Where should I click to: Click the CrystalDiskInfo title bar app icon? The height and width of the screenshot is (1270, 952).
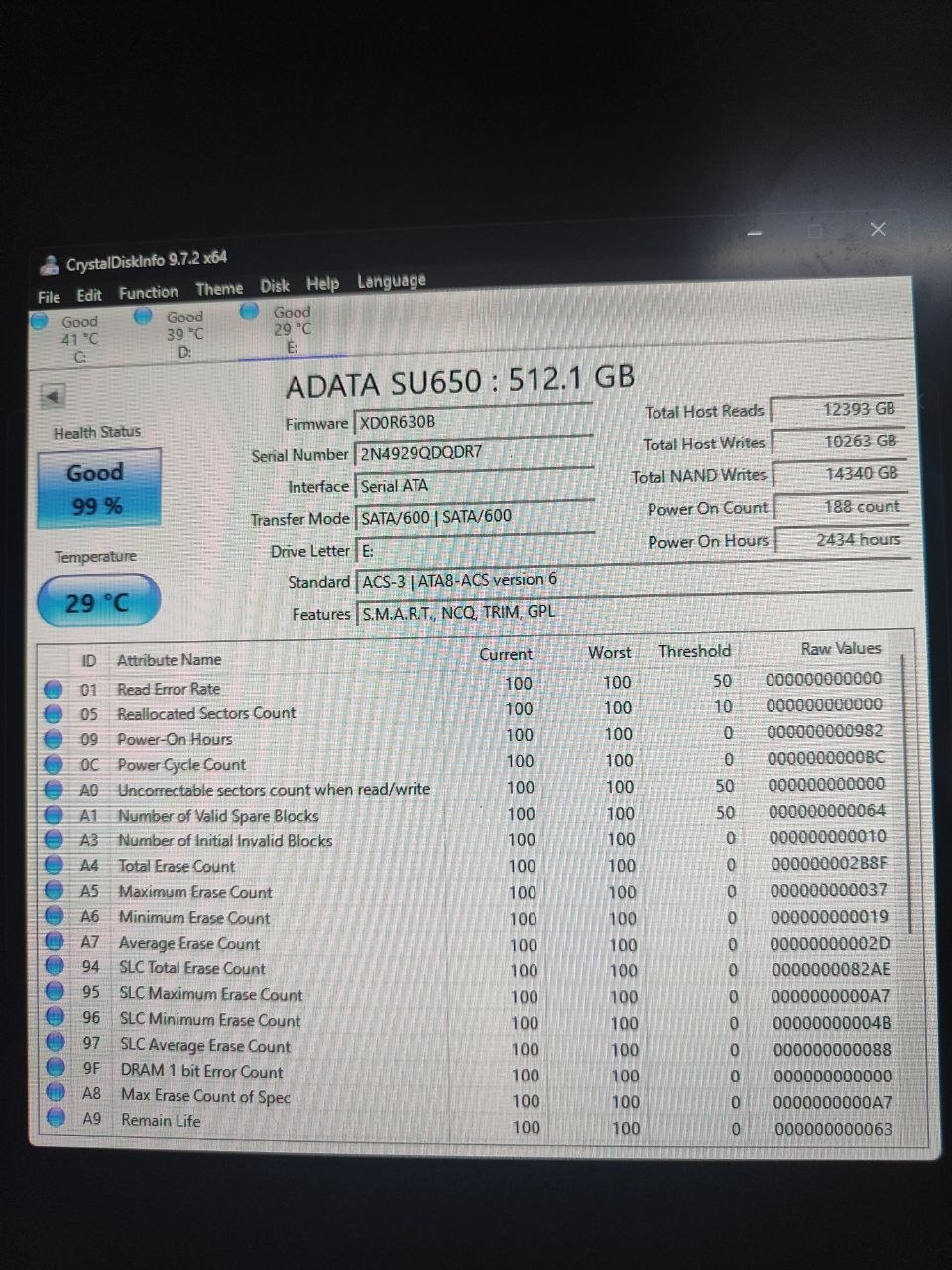point(49,265)
